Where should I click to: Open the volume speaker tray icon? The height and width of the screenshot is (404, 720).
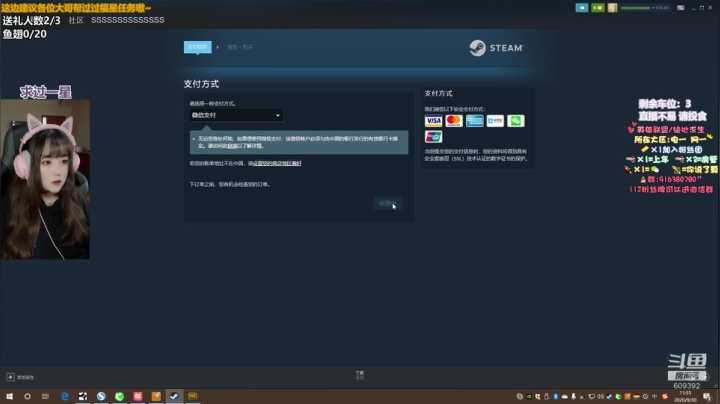coord(601,397)
